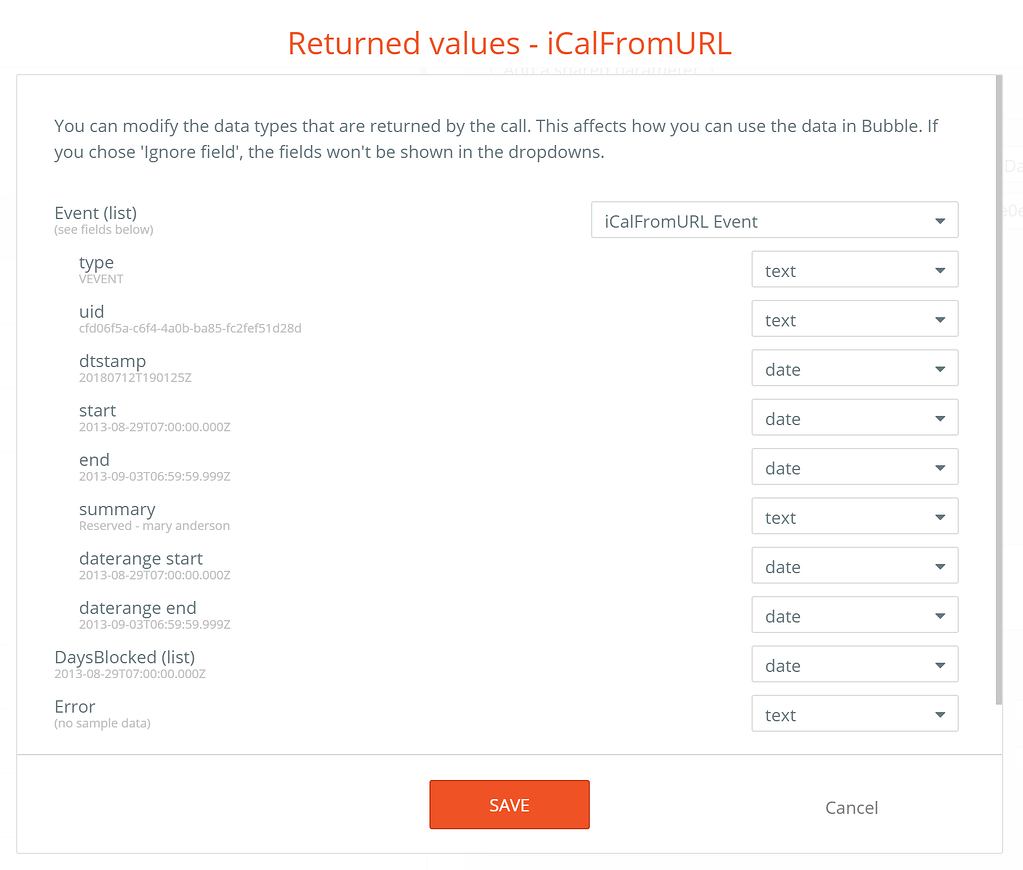This screenshot has width=1023, height=870.
Task: Expand the 'start' field type dropdown
Action: pos(854,418)
